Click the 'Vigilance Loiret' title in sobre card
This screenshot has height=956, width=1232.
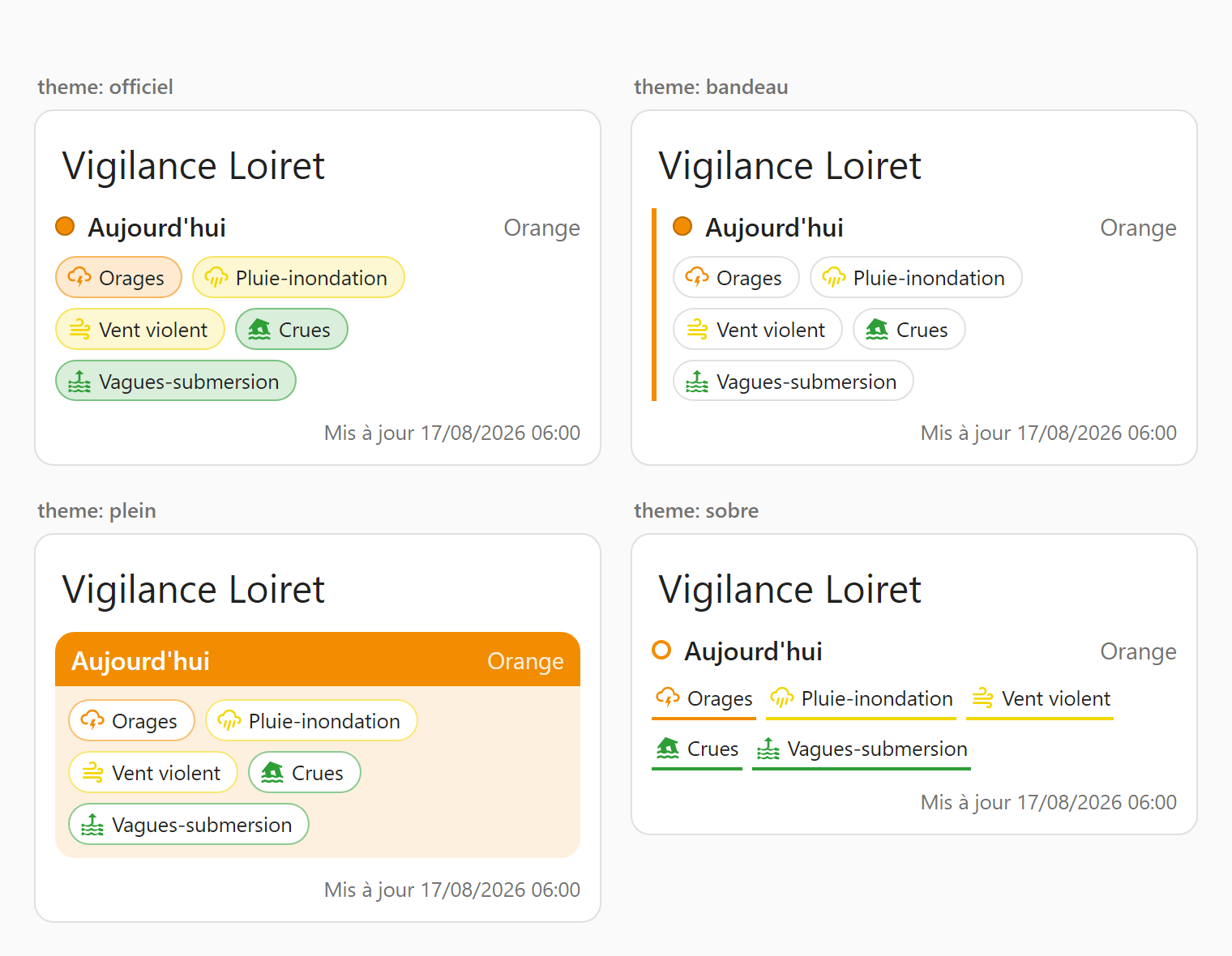point(789,590)
